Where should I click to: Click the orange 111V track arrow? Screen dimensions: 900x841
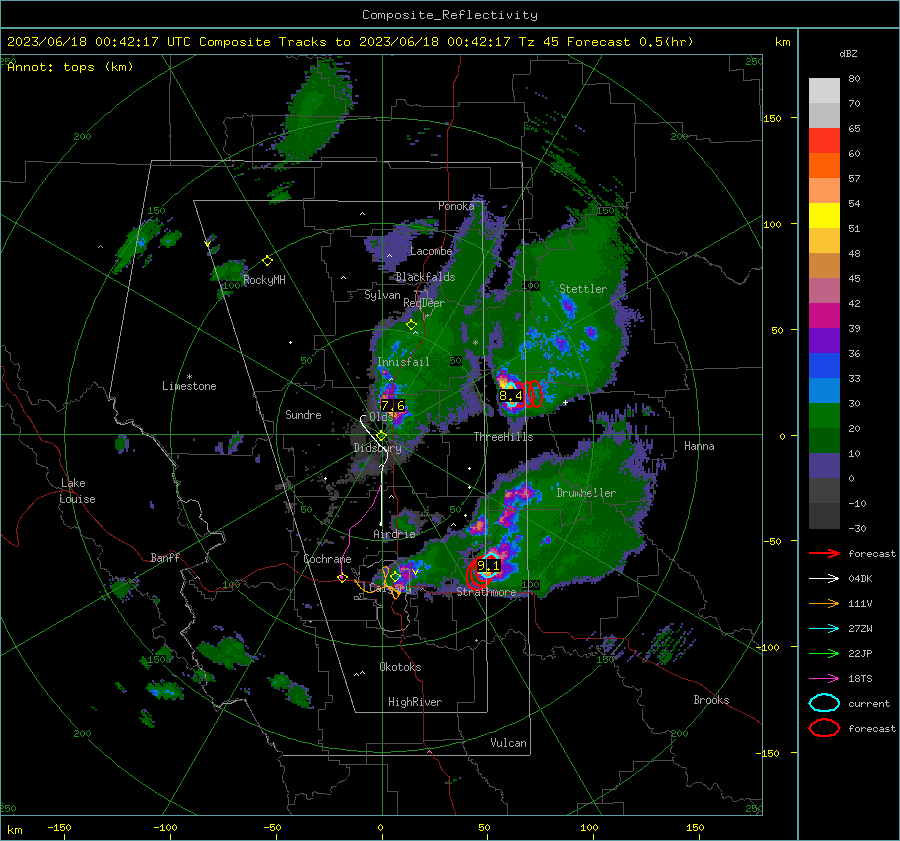point(824,603)
